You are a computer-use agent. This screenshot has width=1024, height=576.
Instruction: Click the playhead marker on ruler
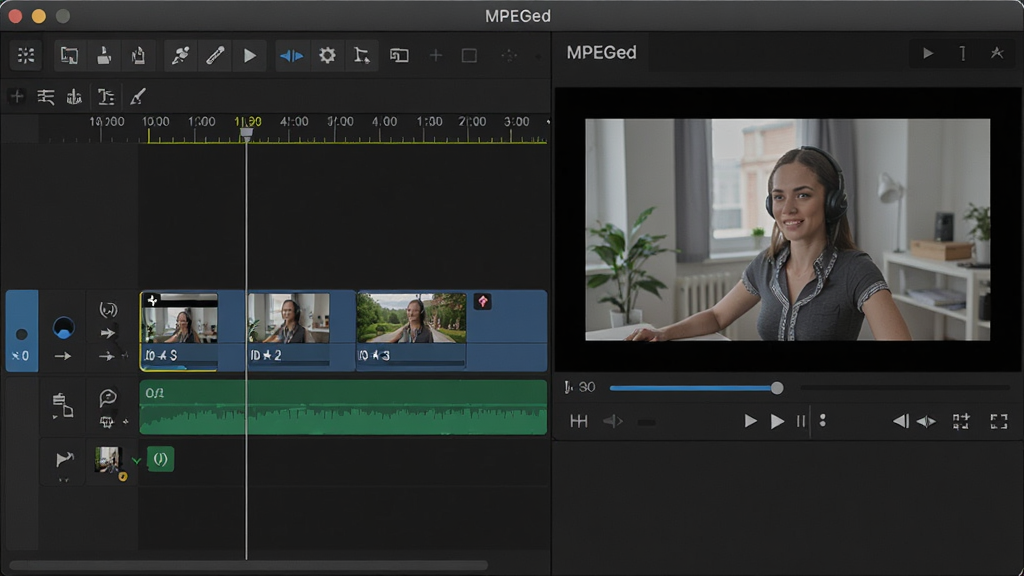point(246,134)
